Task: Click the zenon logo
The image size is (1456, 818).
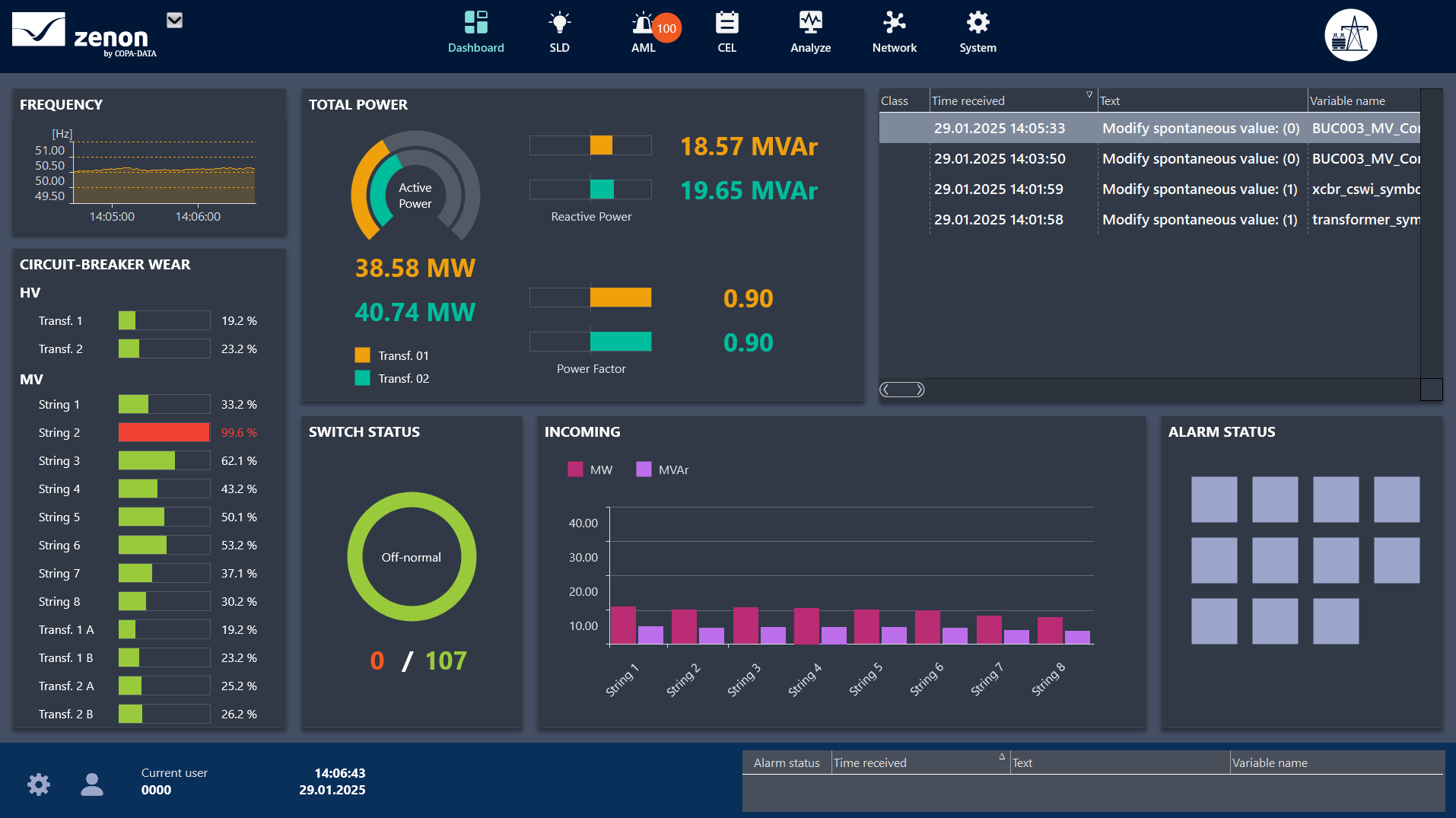Action: tap(84, 34)
